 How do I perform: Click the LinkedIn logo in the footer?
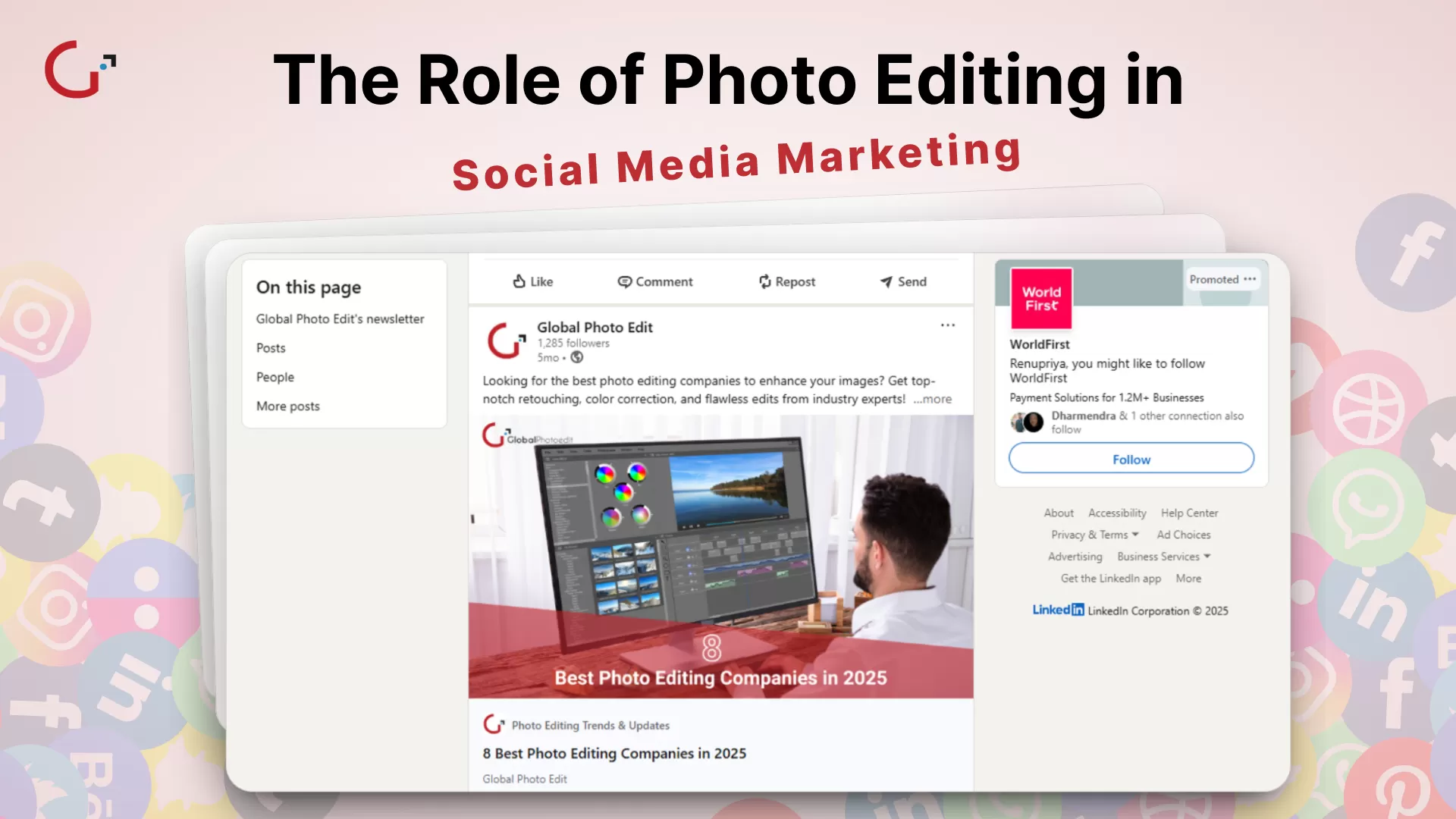pos(1057,610)
